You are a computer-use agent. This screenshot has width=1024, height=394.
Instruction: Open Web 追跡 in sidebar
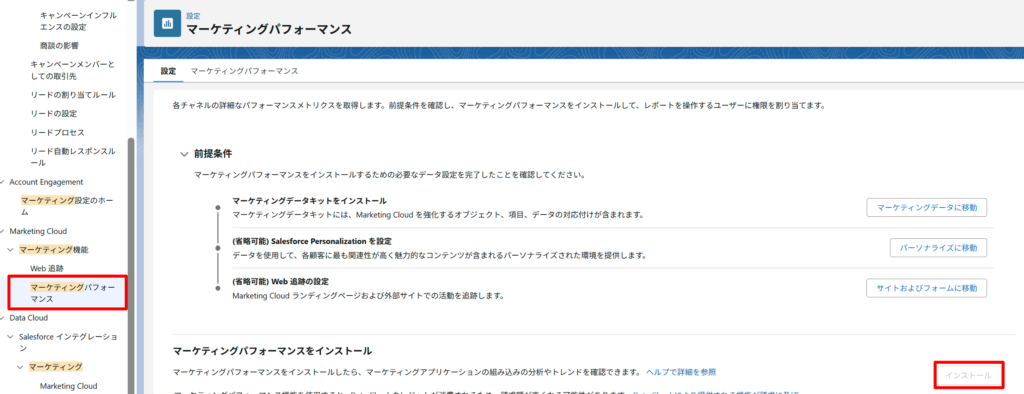[47, 269]
